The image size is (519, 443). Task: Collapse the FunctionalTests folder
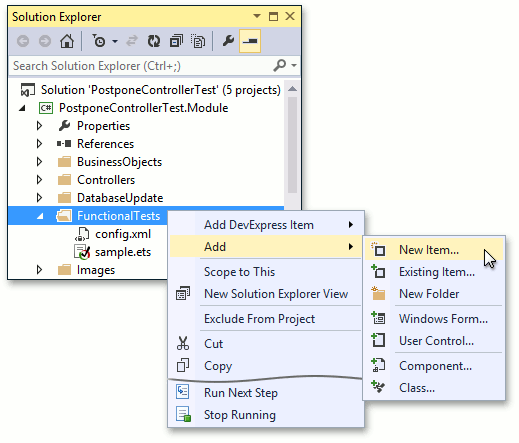pyautogui.click(x=40, y=216)
